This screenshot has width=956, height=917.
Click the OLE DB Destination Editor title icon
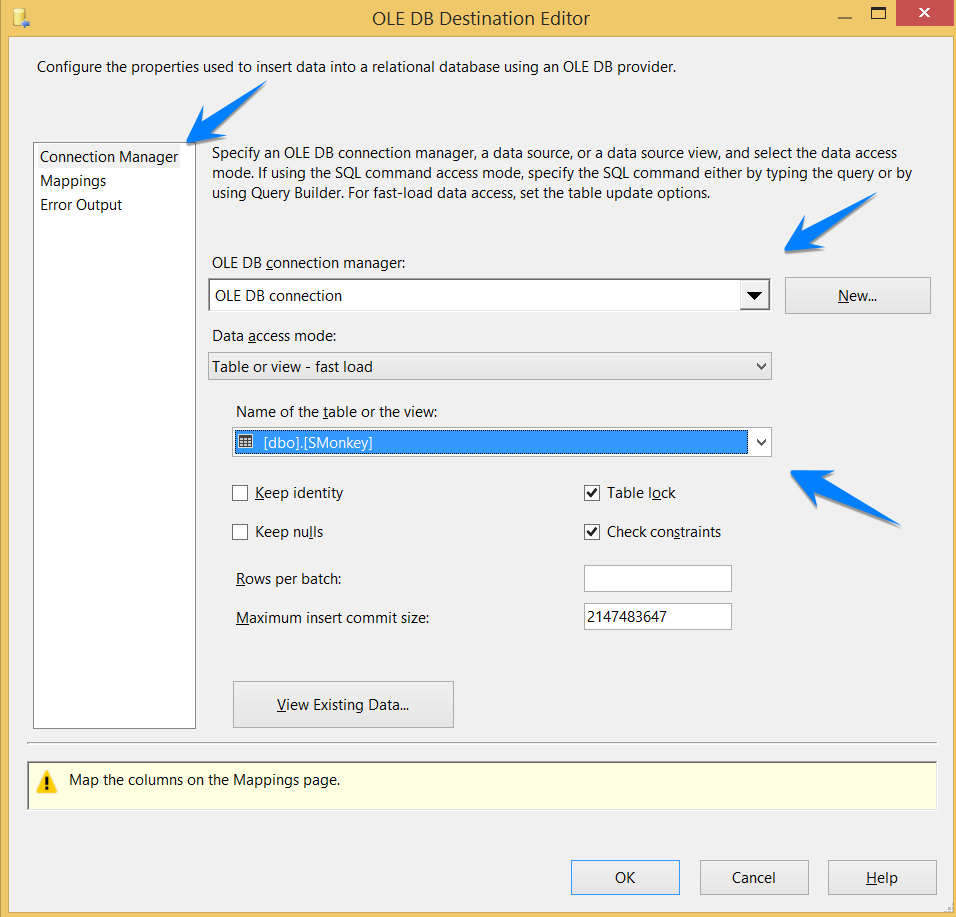click(x=21, y=18)
